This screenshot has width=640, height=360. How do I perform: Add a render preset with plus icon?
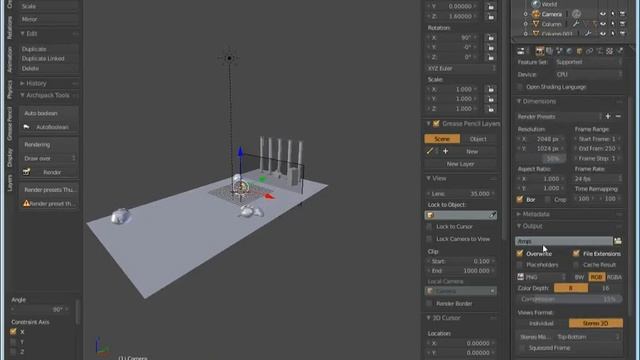click(608, 116)
